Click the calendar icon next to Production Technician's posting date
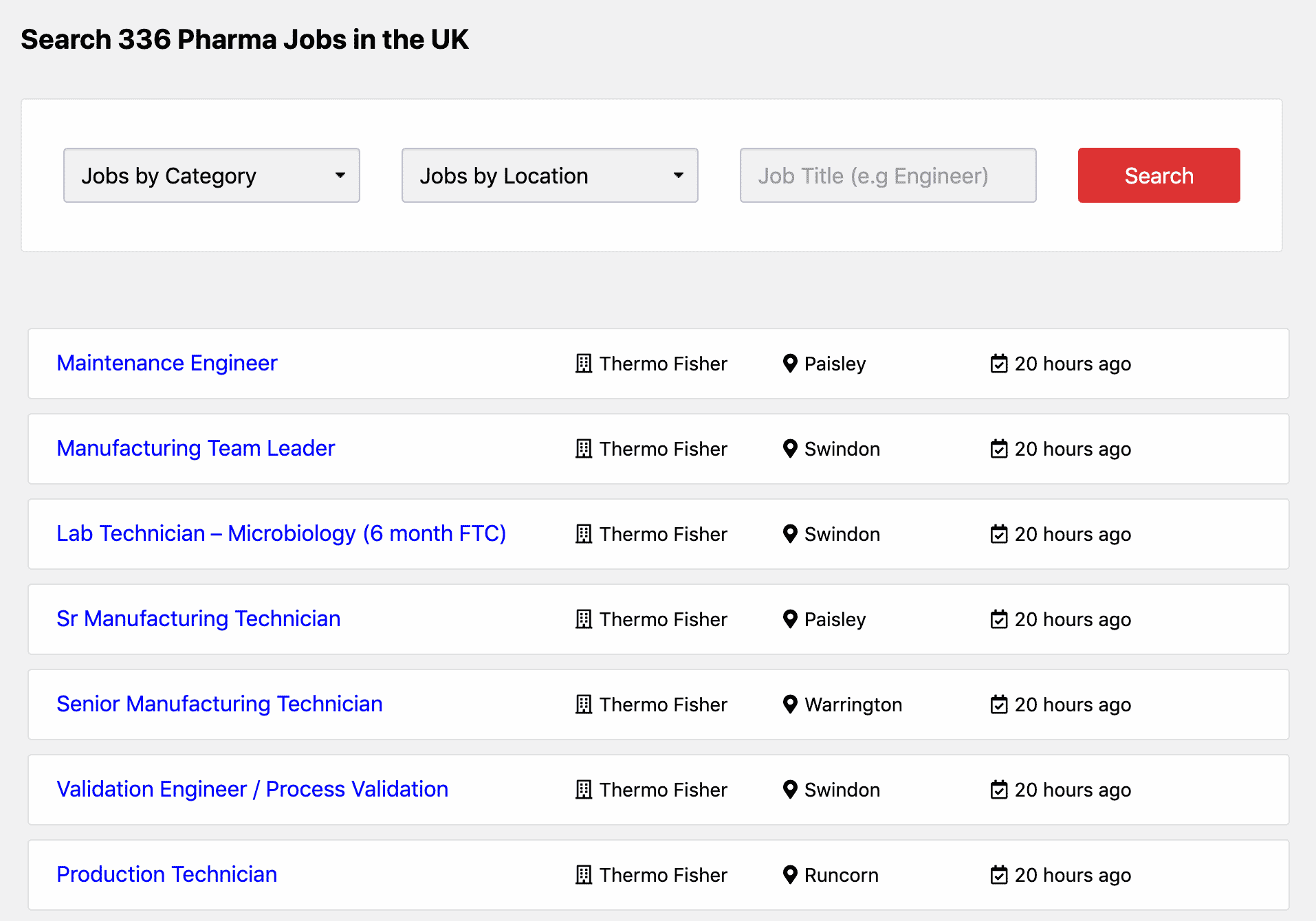Image resolution: width=1316 pixels, height=921 pixels. [998, 875]
